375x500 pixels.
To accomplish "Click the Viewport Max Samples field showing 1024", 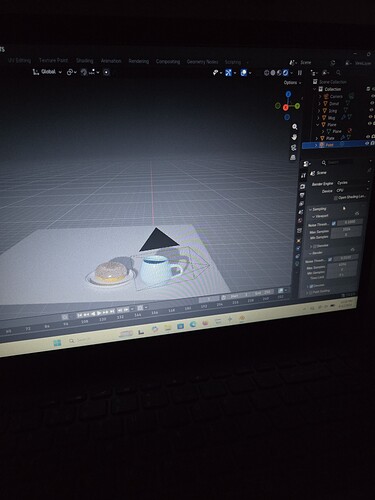I will [347, 229].
